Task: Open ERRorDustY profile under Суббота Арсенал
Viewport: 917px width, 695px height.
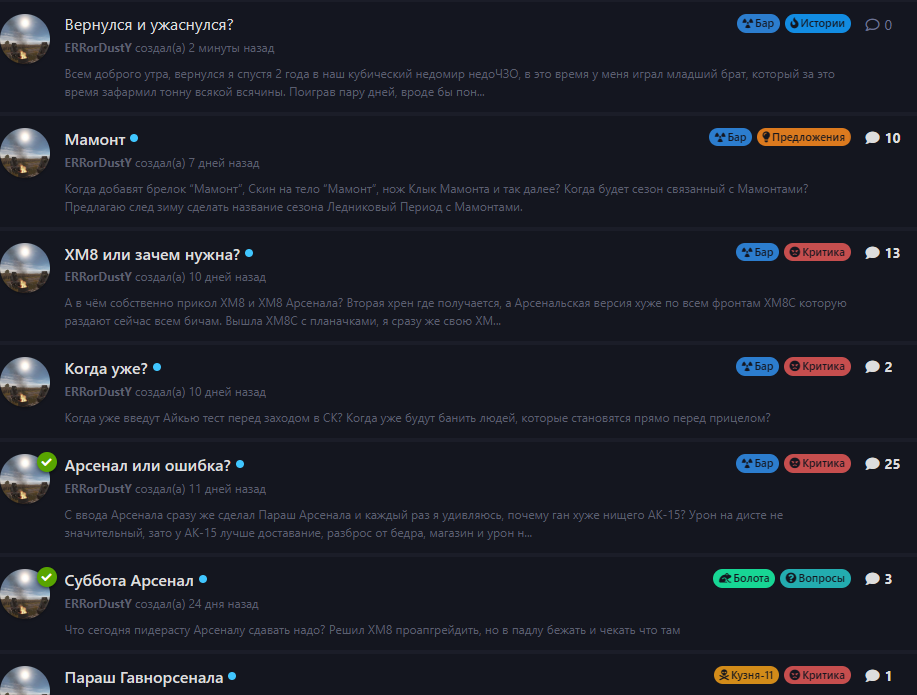Action: [98, 604]
